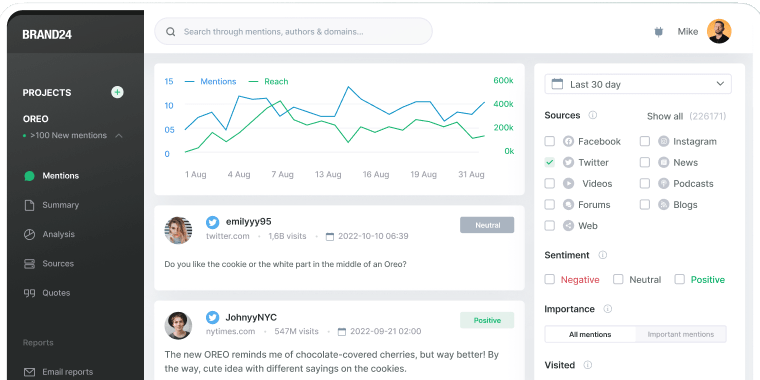This screenshot has height=380, width=760.
Task: Switch to Important mentions tab
Action: [x=681, y=334]
